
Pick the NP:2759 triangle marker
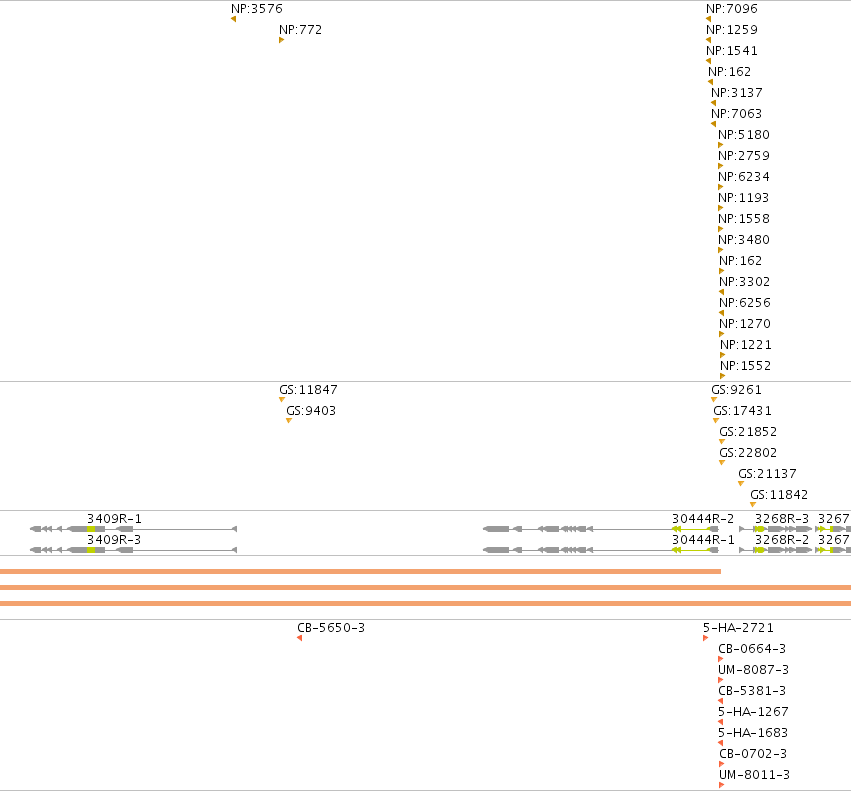tap(721, 166)
